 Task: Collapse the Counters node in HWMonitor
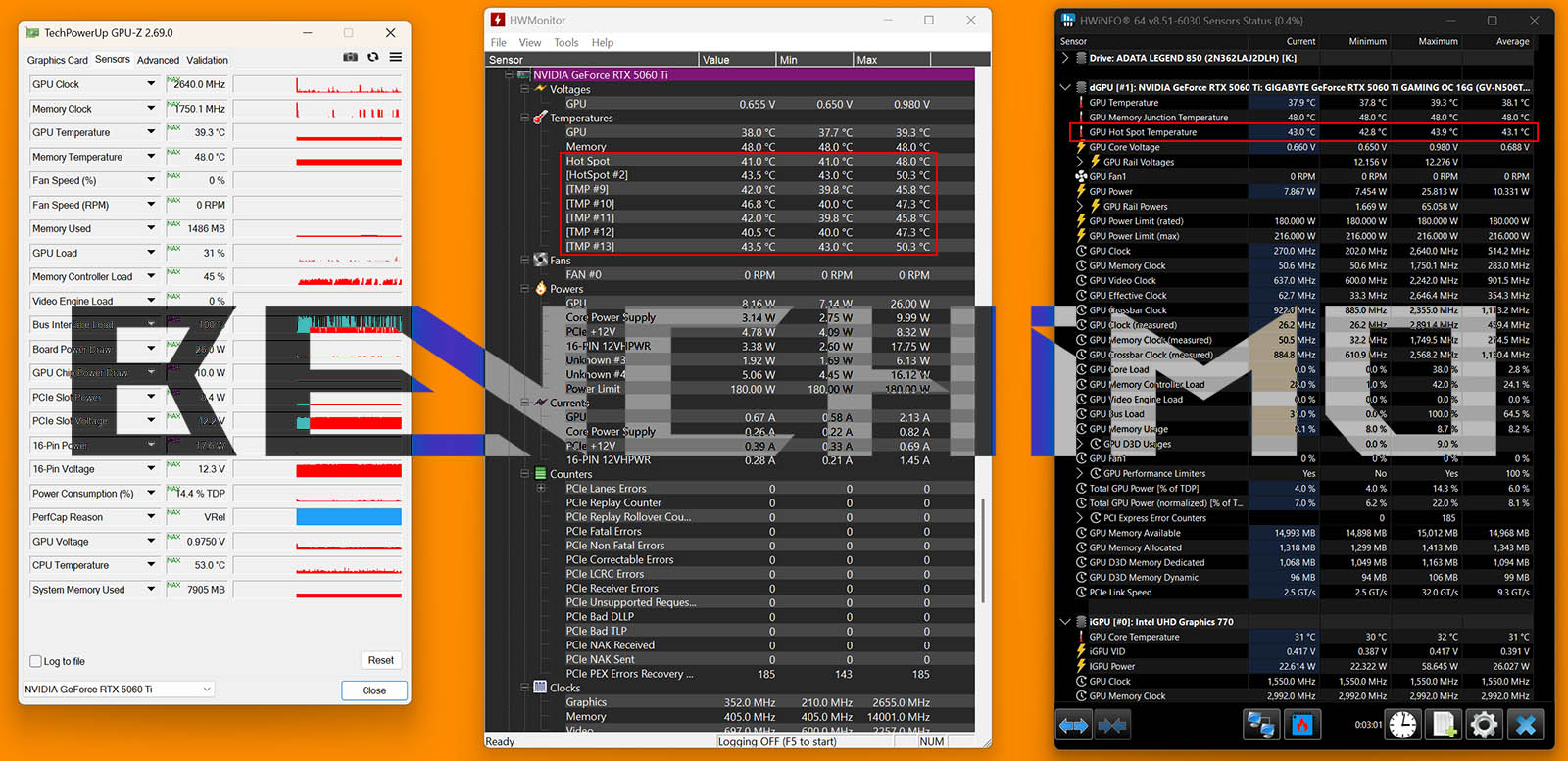point(524,474)
